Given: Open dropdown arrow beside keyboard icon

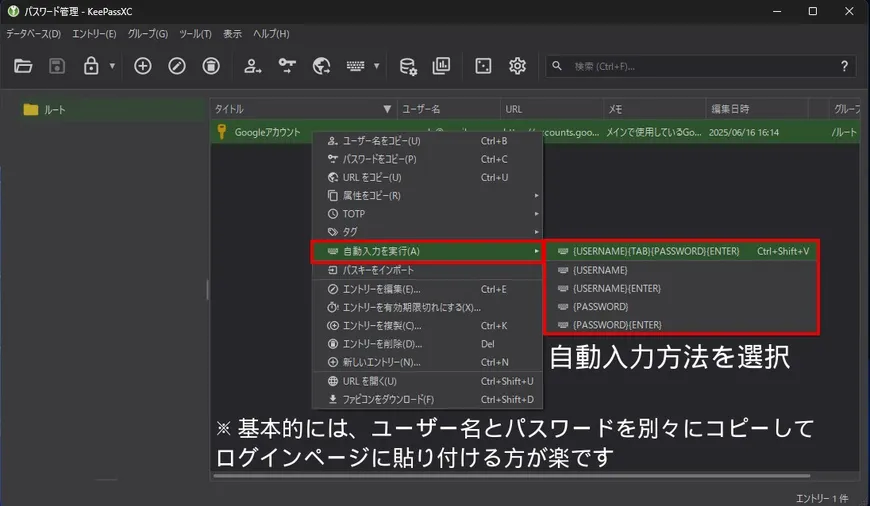Looking at the screenshot, I should click(376, 66).
